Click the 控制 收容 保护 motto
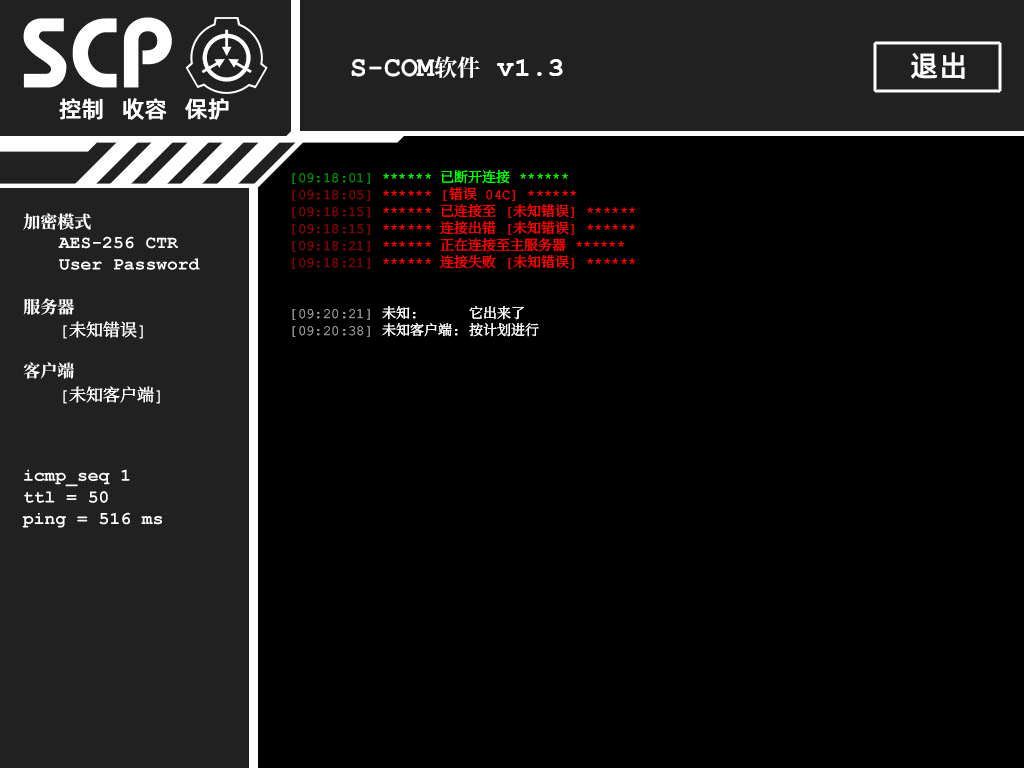This screenshot has height=768, width=1024. 144,109
